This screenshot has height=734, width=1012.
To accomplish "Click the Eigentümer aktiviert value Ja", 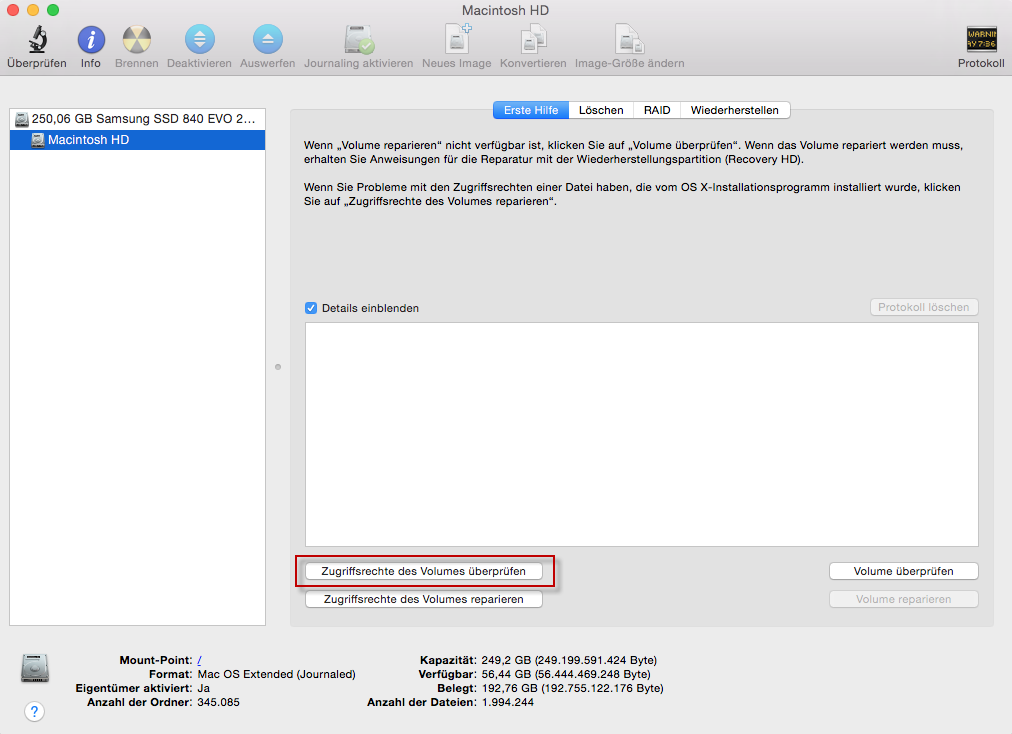I will [203, 688].
